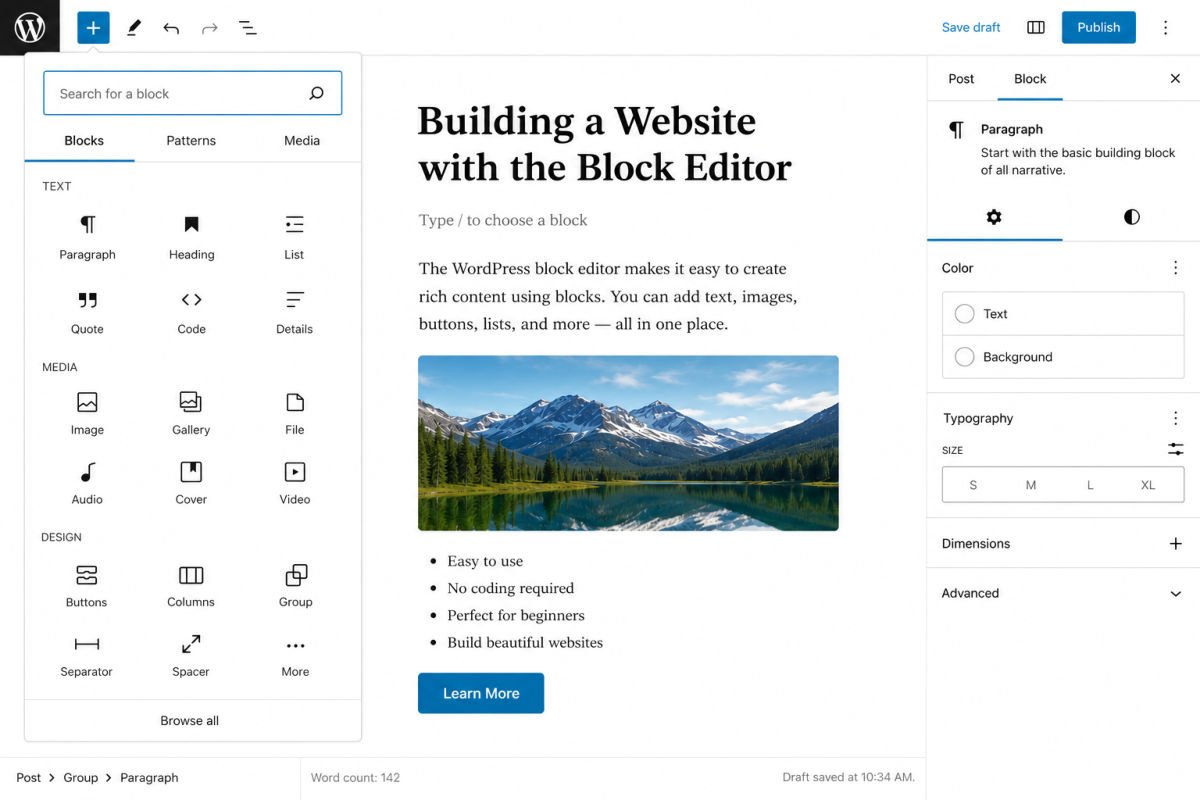This screenshot has height=800, width=1200.
Task: Insert an Image block
Action: [x=88, y=413]
